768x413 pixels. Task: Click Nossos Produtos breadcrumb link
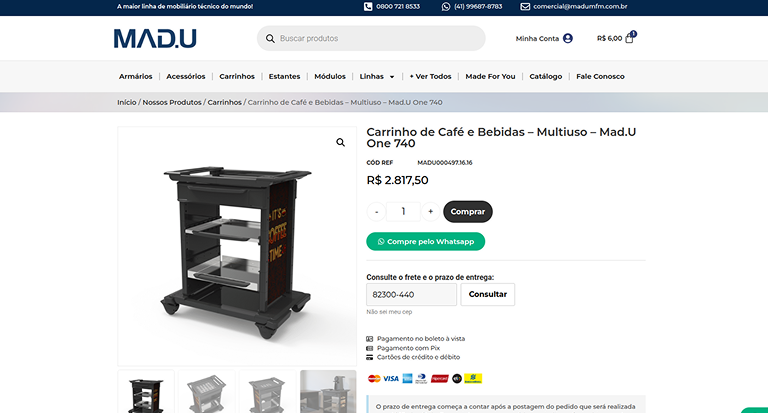pyautogui.click(x=172, y=102)
